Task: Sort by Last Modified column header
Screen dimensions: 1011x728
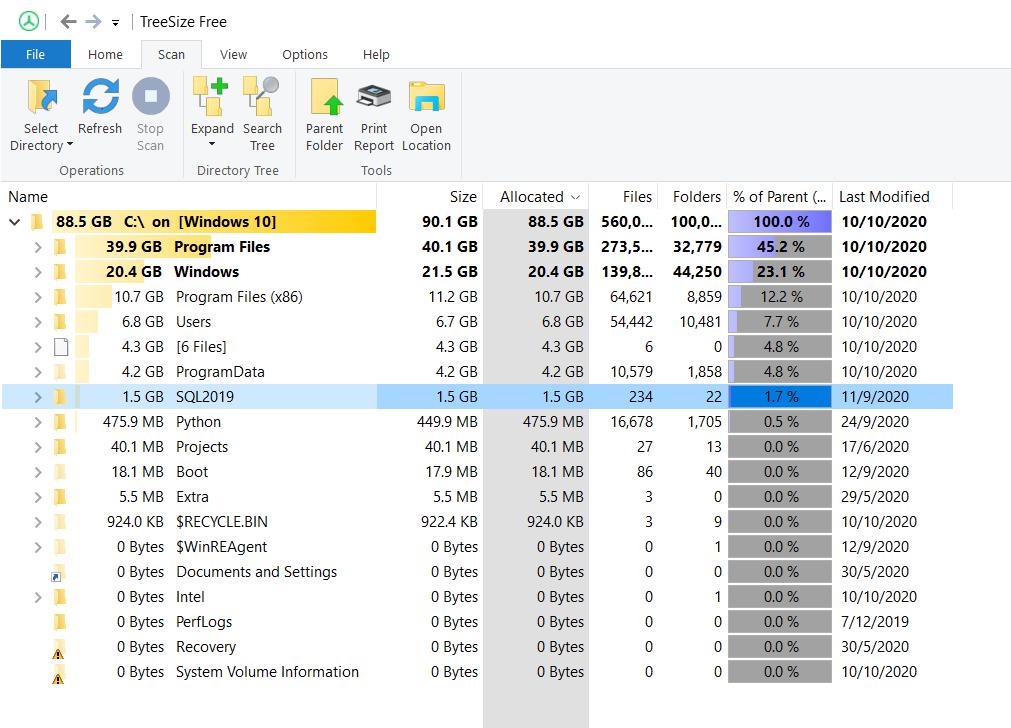Action: [x=892, y=197]
